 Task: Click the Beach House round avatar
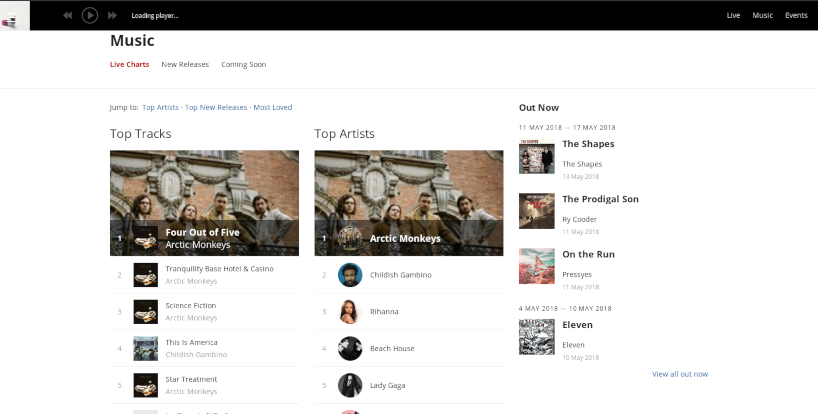(x=350, y=348)
